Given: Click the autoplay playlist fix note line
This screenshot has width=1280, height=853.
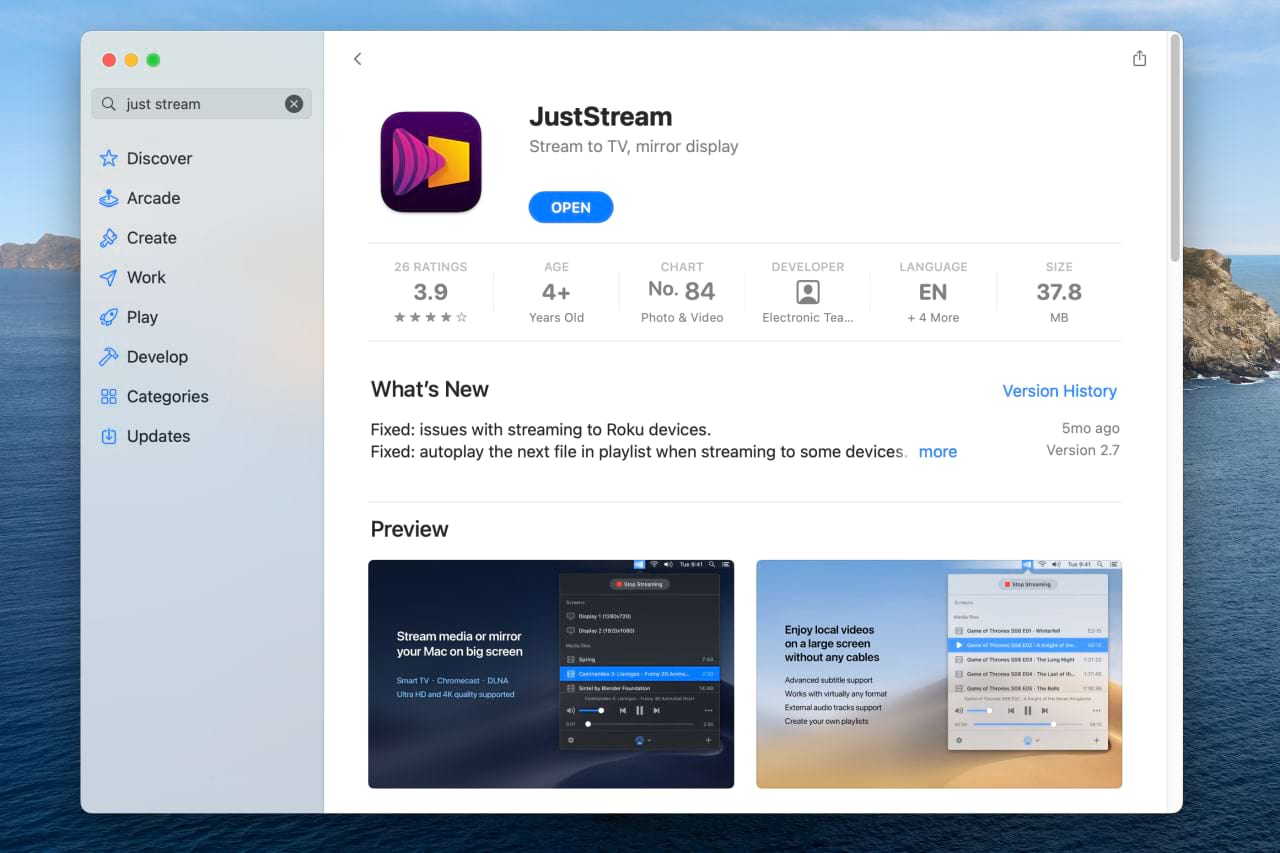Looking at the screenshot, I should tap(638, 452).
